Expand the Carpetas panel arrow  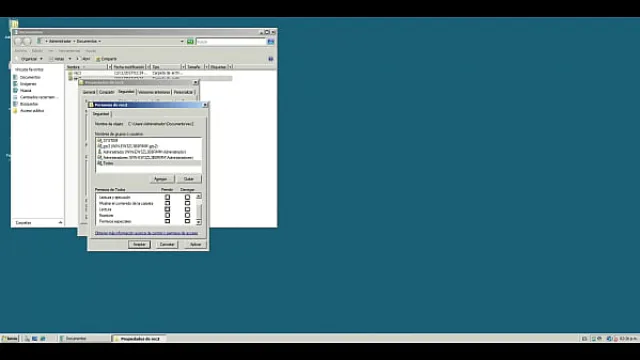pyautogui.click(x=60, y=223)
